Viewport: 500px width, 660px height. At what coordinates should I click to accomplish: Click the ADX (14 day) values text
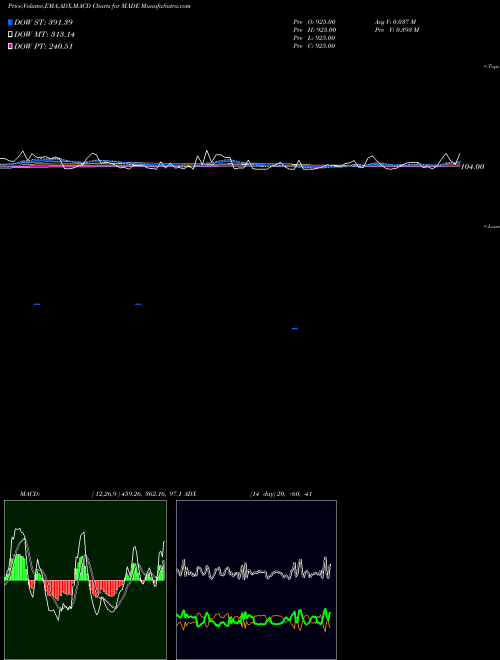click(x=281, y=494)
